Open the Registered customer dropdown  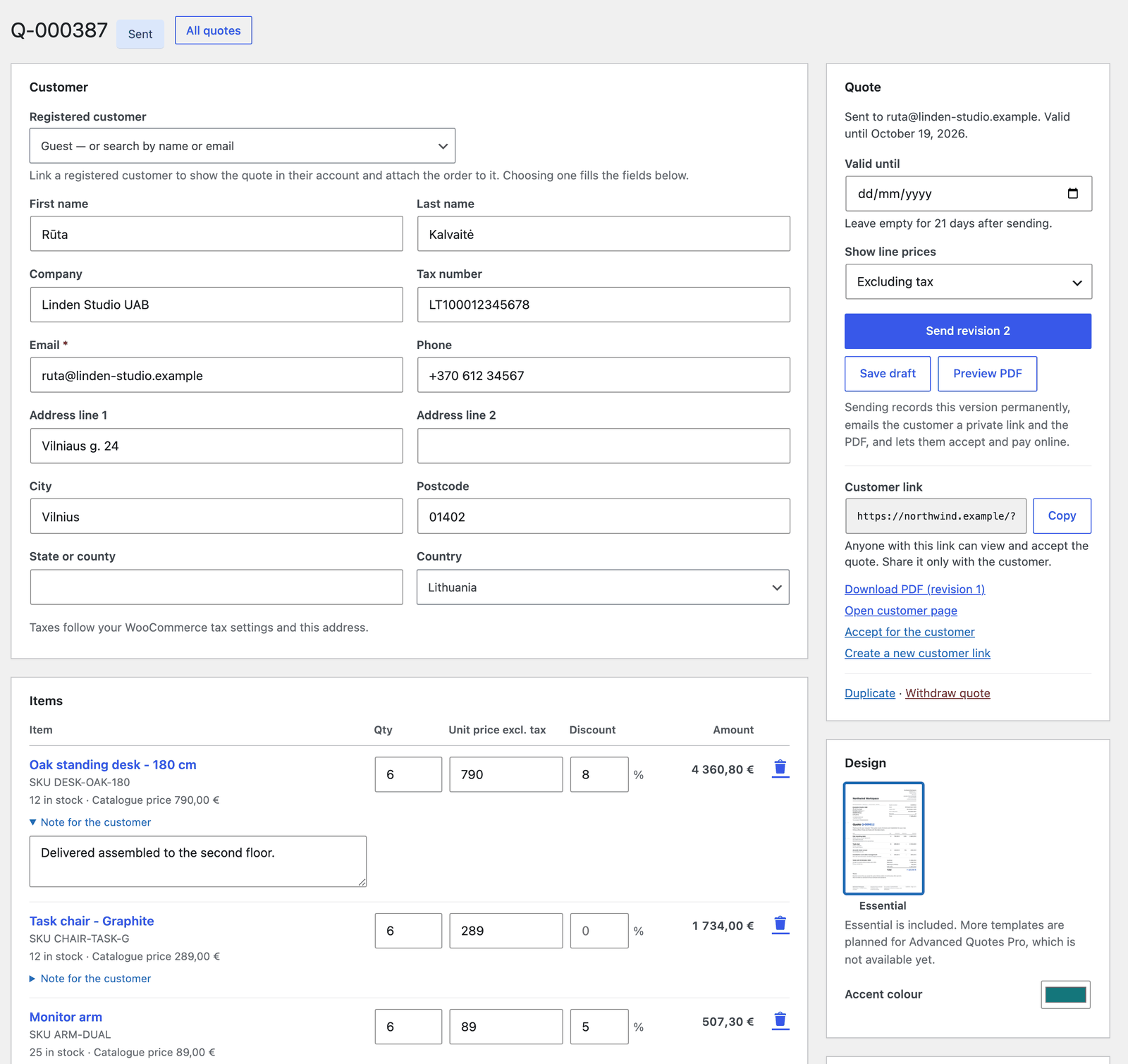[x=243, y=146]
